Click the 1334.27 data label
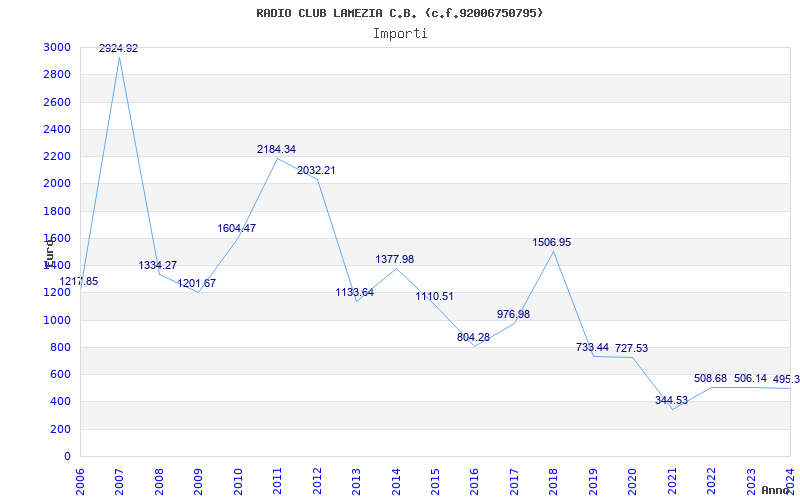The height and width of the screenshot is (500, 800). click(158, 265)
